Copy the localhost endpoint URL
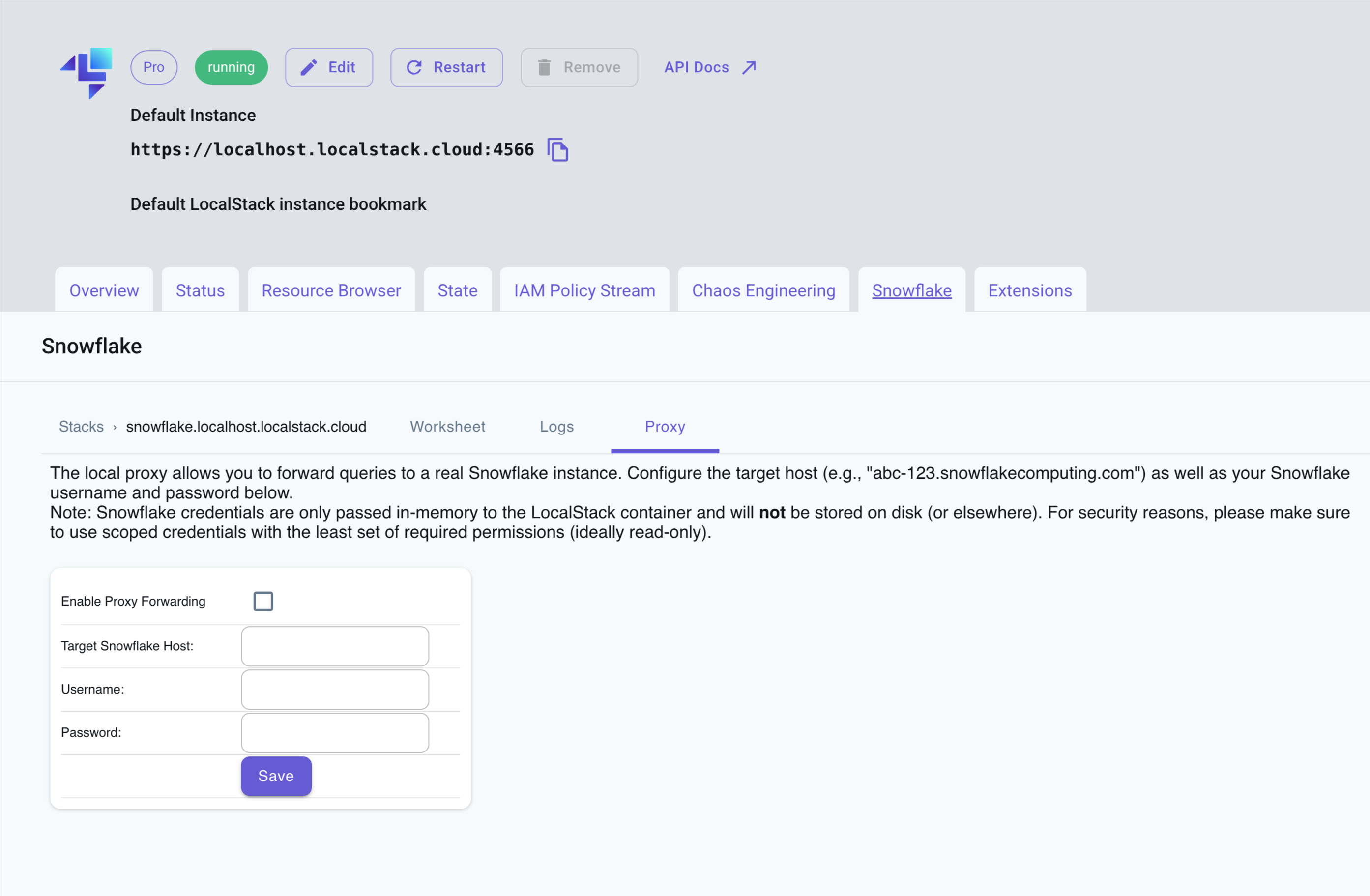The image size is (1370, 896). pyautogui.click(x=557, y=150)
